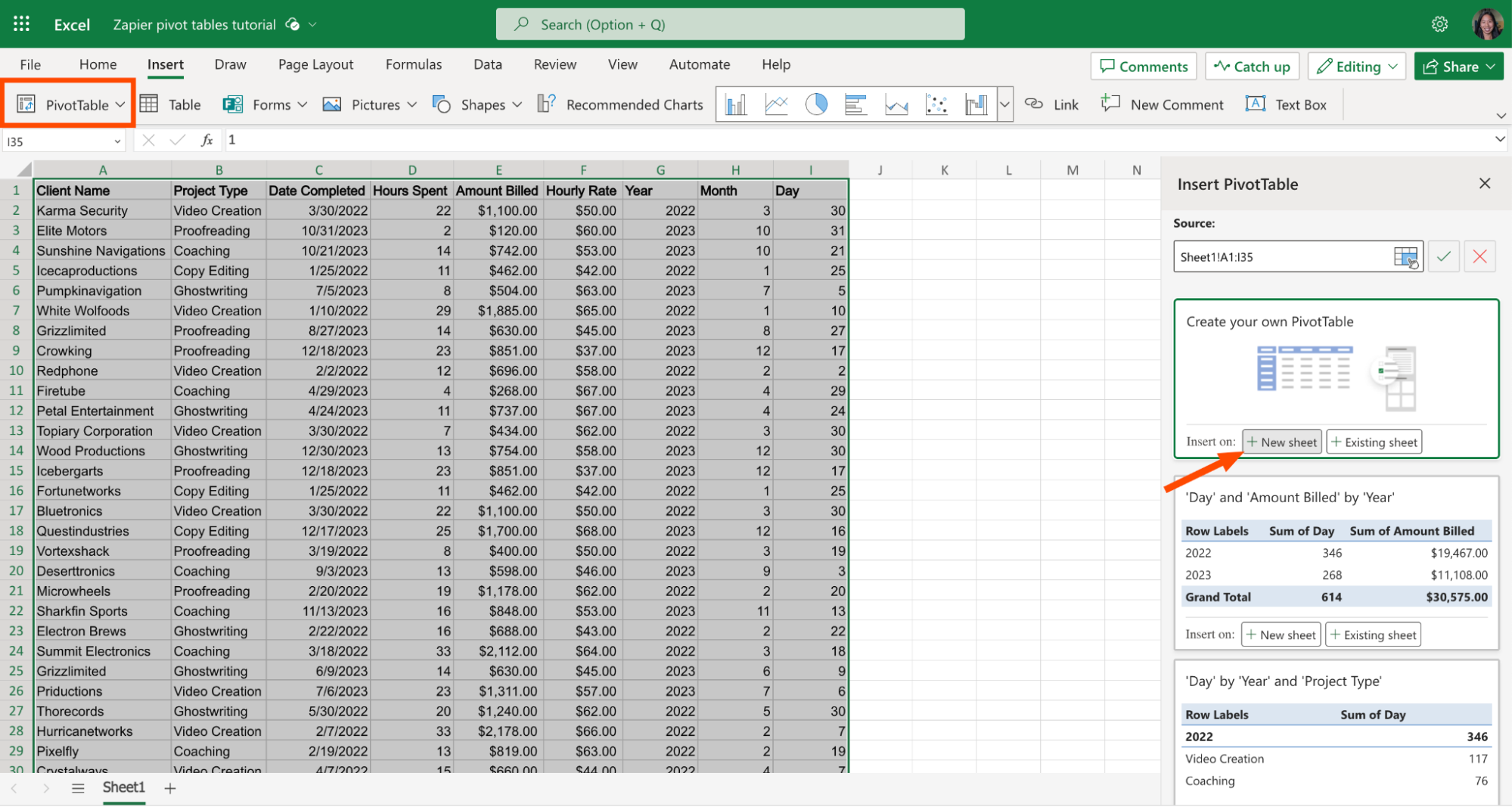The image size is (1512, 810).
Task: Close the Insert PivotTable pane
Action: pos(1485,184)
